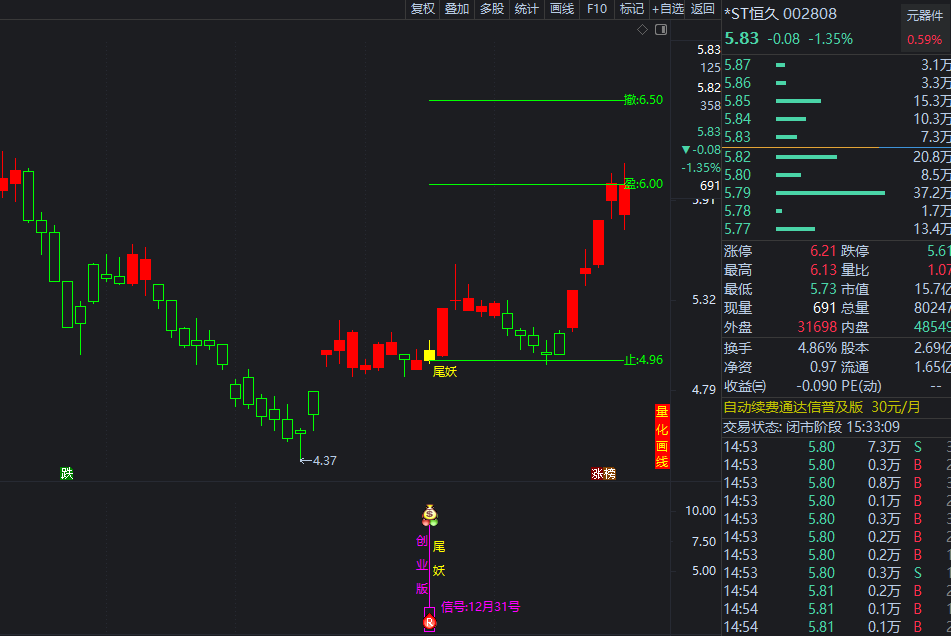This screenshot has height=636, width=951.
Task: Click the 返回 back button
Action: 703,9
